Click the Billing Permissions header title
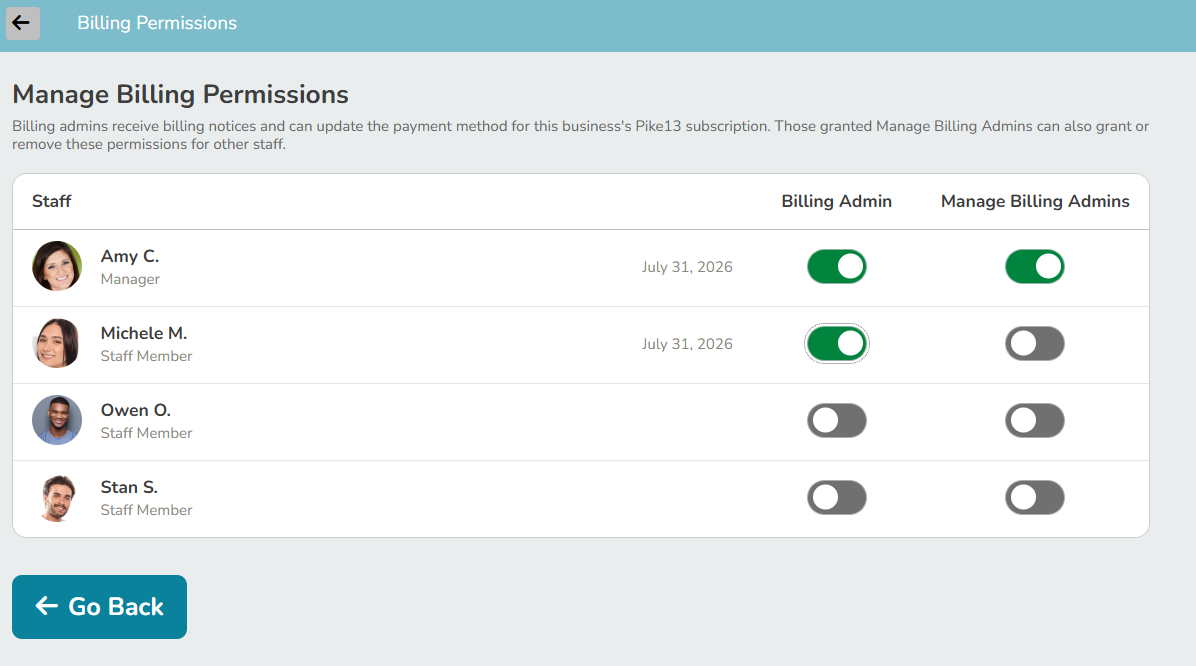This screenshot has height=666, width=1196. [x=157, y=23]
